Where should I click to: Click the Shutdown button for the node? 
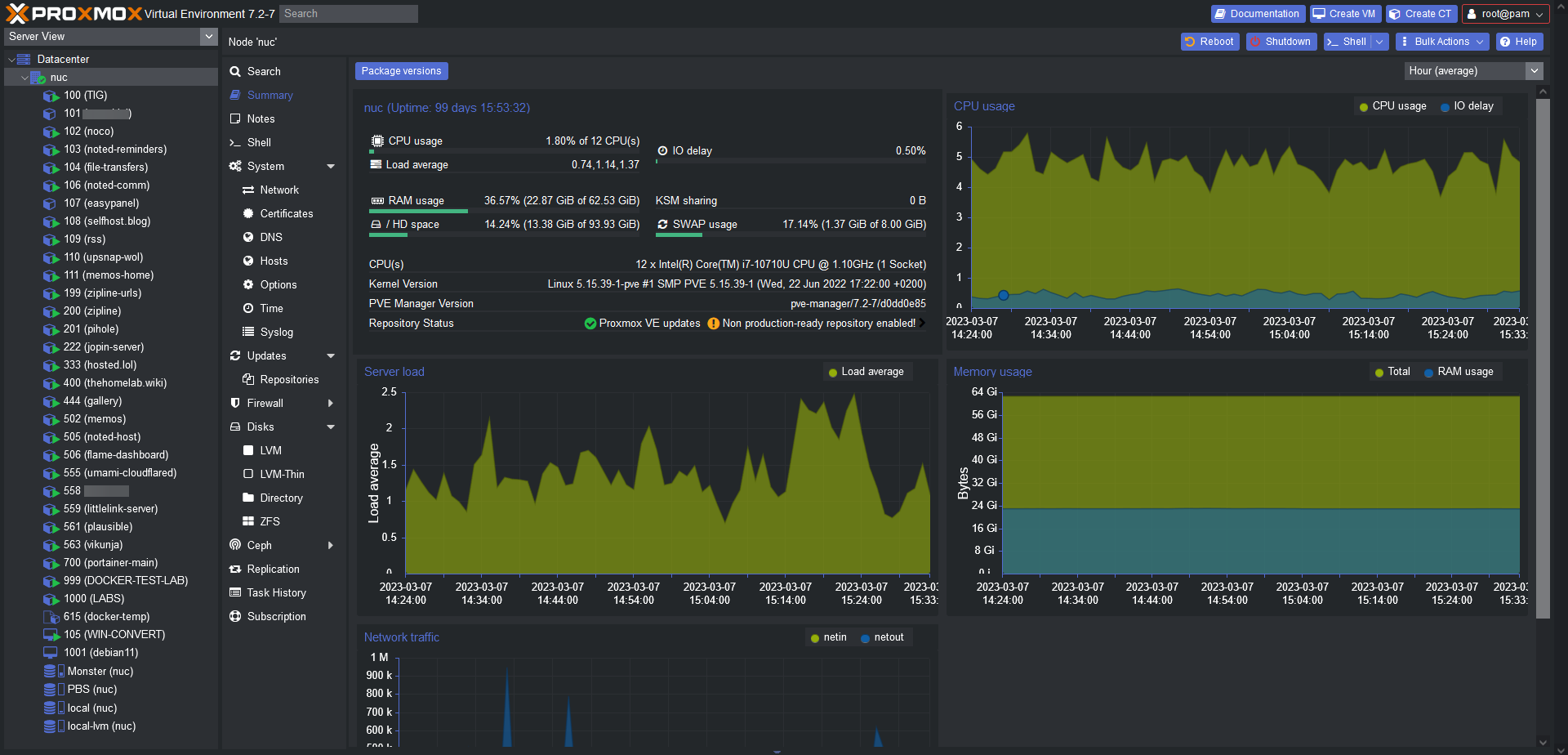coord(1281,41)
